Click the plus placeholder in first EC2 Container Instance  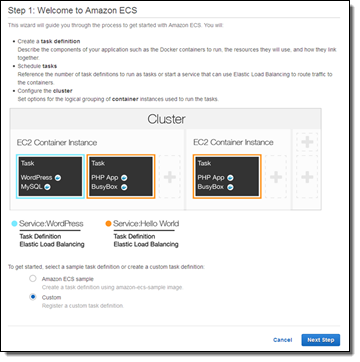[x=170, y=177]
